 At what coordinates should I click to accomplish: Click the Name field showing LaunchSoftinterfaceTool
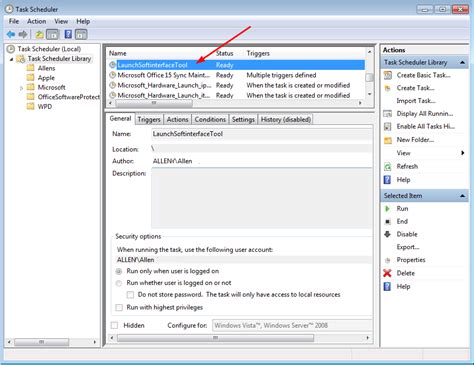[262, 134]
